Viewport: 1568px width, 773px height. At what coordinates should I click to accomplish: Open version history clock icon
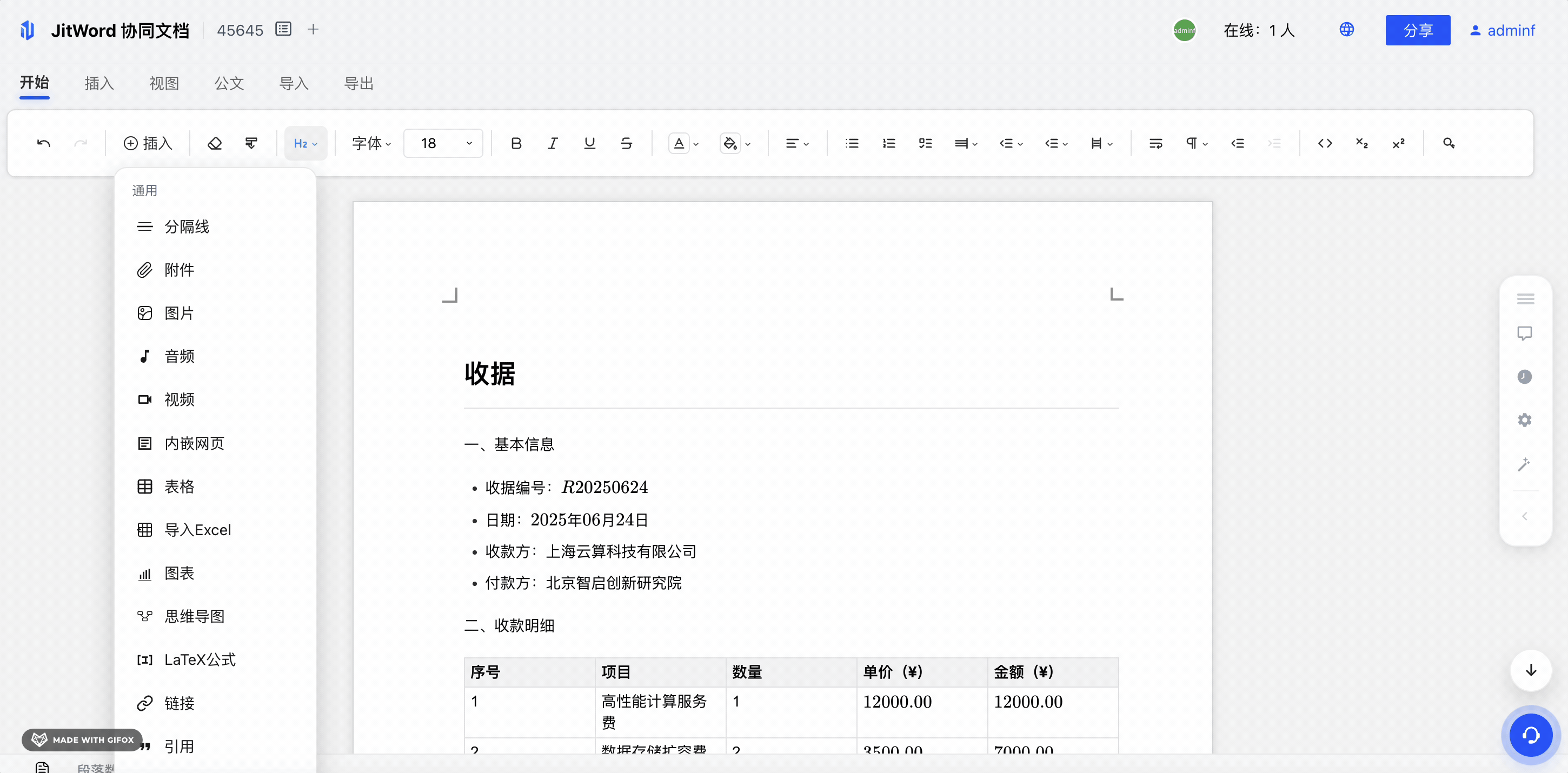click(1524, 377)
